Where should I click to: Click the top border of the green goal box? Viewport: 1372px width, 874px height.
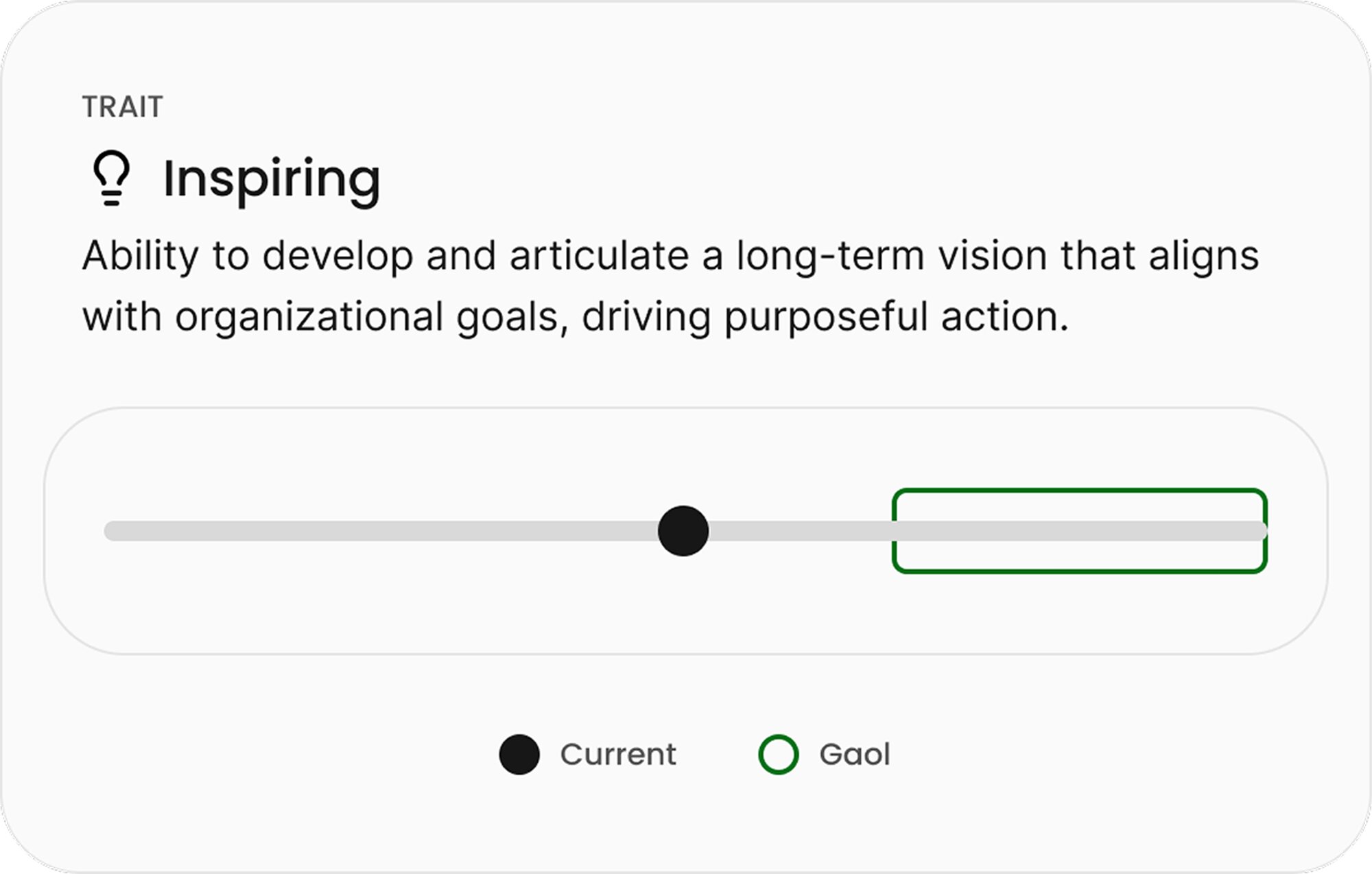1079,491
